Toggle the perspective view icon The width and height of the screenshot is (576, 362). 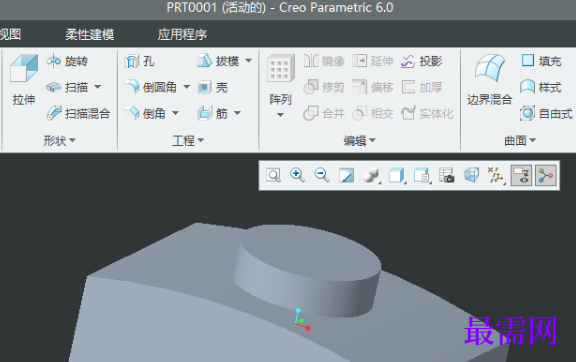(x=471, y=175)
